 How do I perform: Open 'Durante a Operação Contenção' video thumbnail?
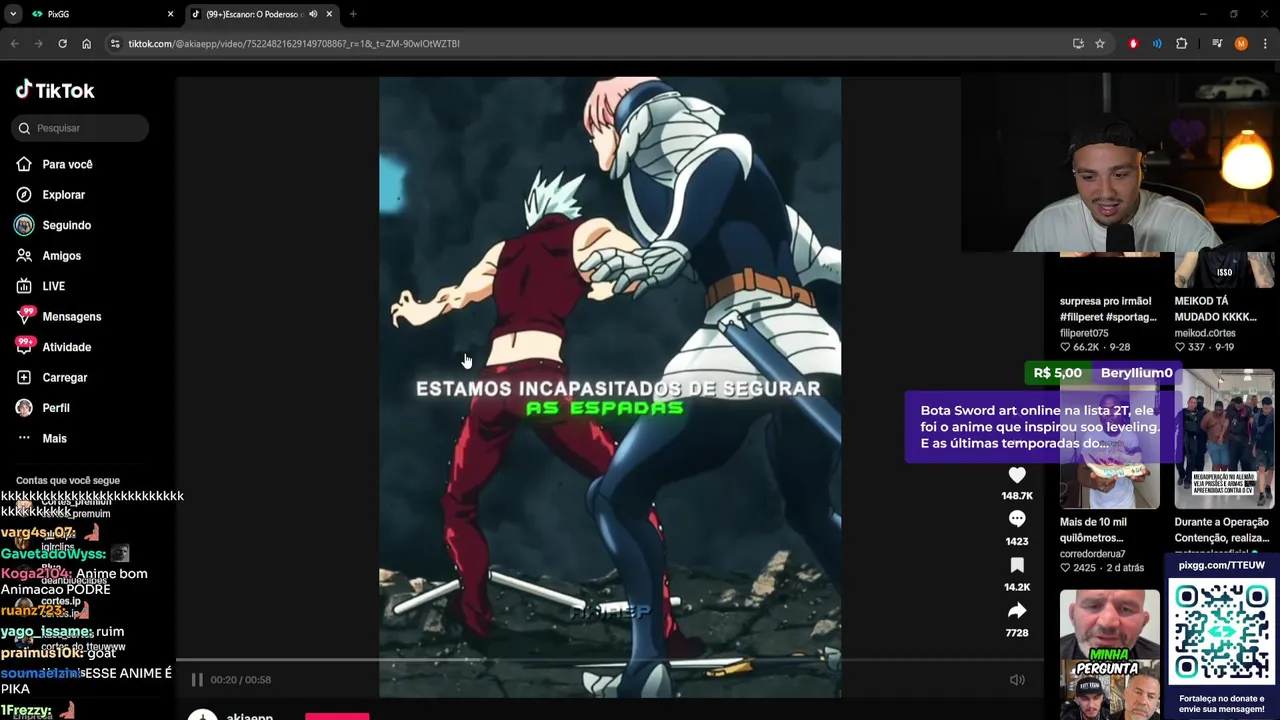(1225, 441)
